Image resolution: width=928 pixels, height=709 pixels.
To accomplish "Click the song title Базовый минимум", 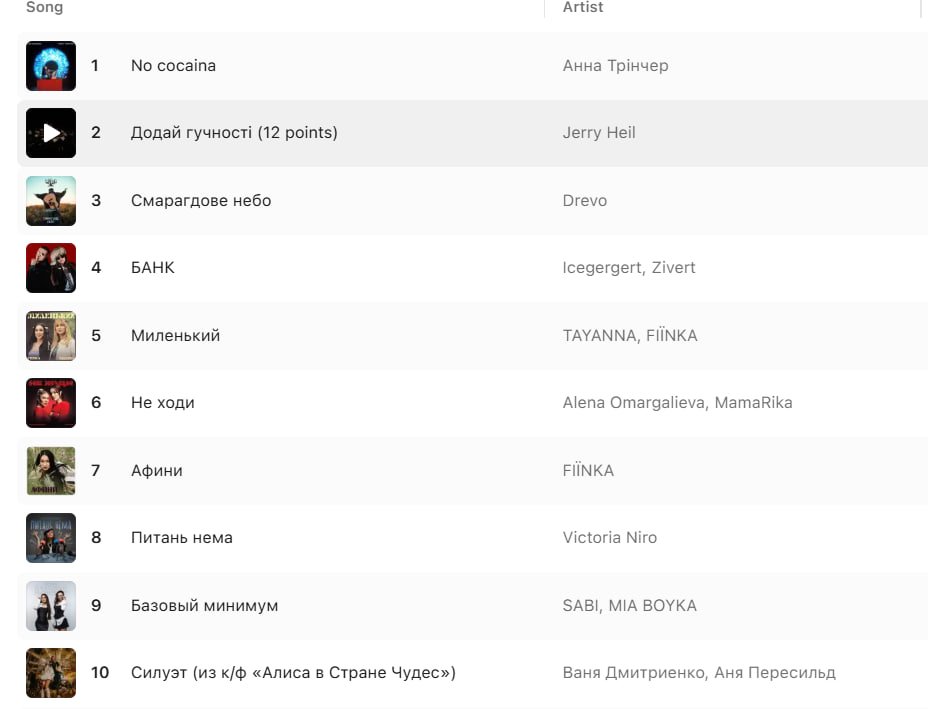I will tap(204, 606).
